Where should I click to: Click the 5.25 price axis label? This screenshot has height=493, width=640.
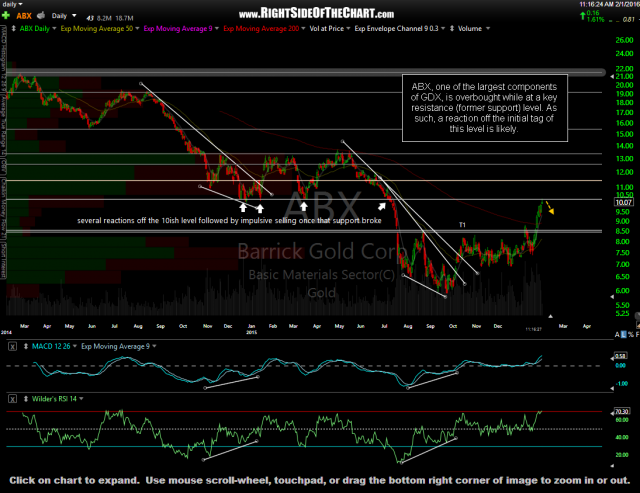point(622,313)
